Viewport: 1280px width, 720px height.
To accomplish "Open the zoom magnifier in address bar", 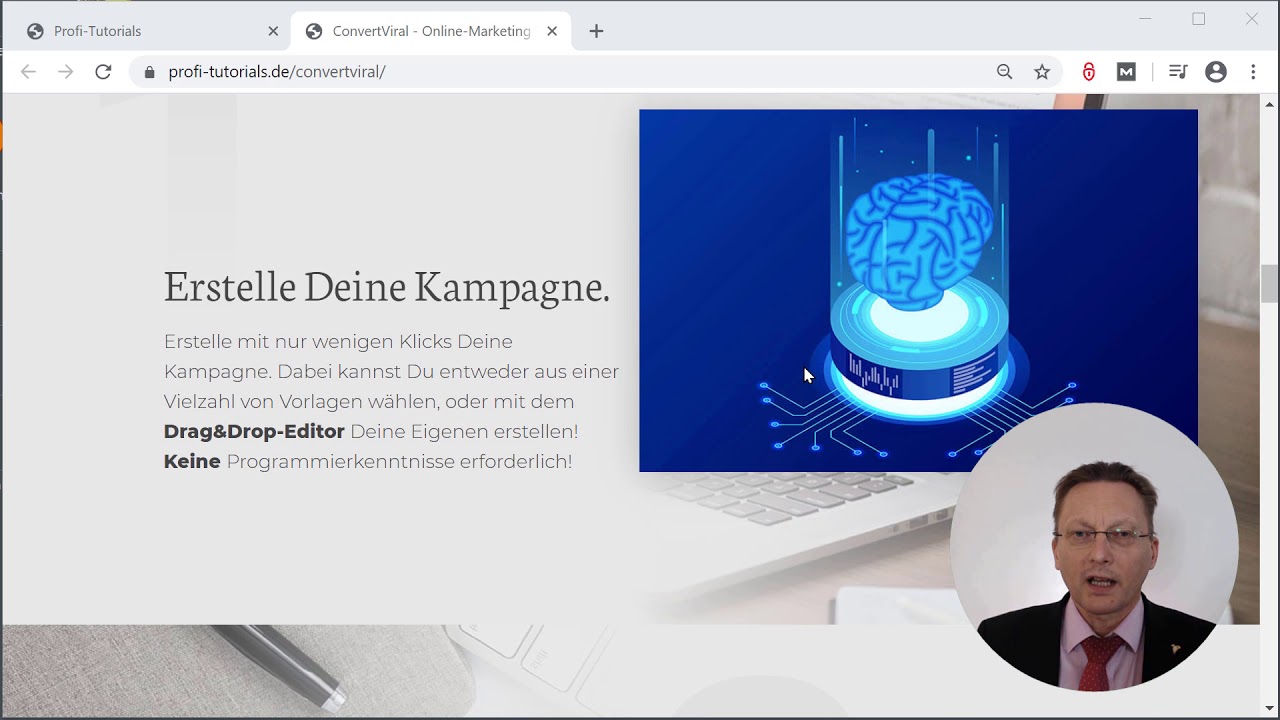I will pyautogui.click(x=1005, y=72).
